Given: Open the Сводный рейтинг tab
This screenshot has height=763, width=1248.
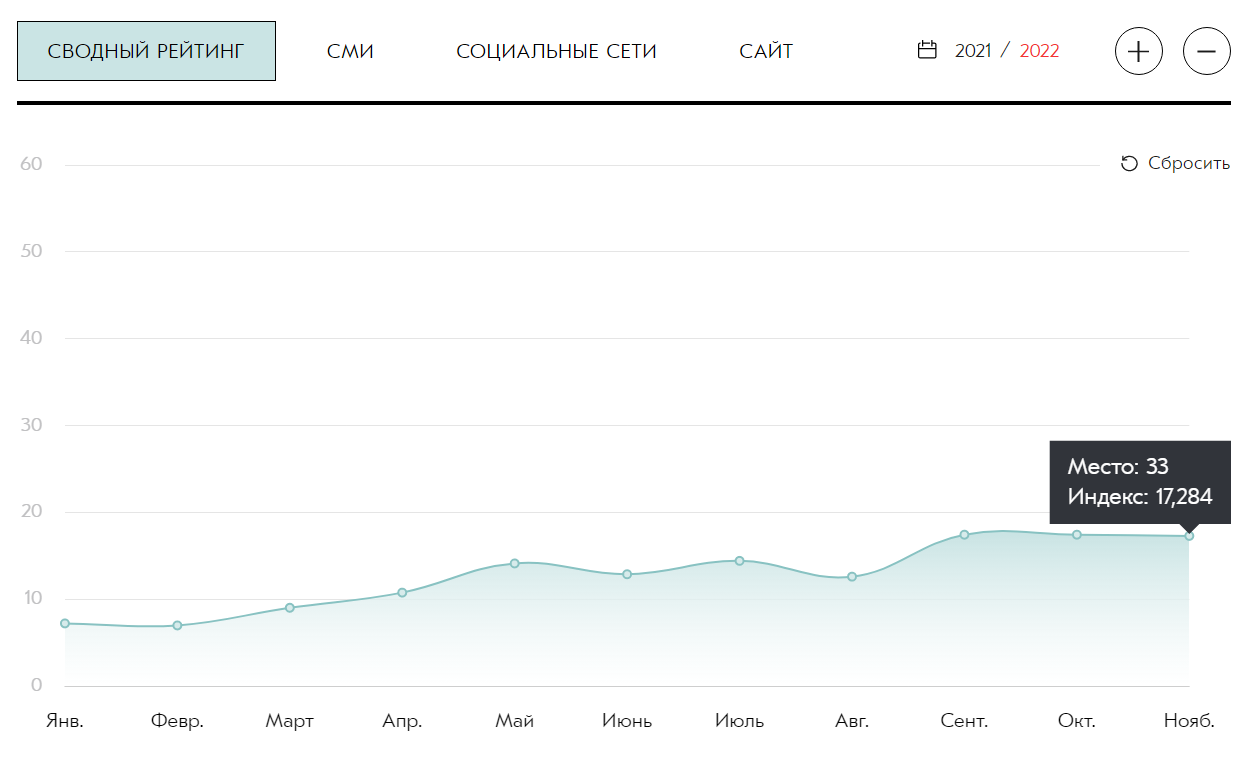Looking at the screenshot, I should [x=146, y=51].
